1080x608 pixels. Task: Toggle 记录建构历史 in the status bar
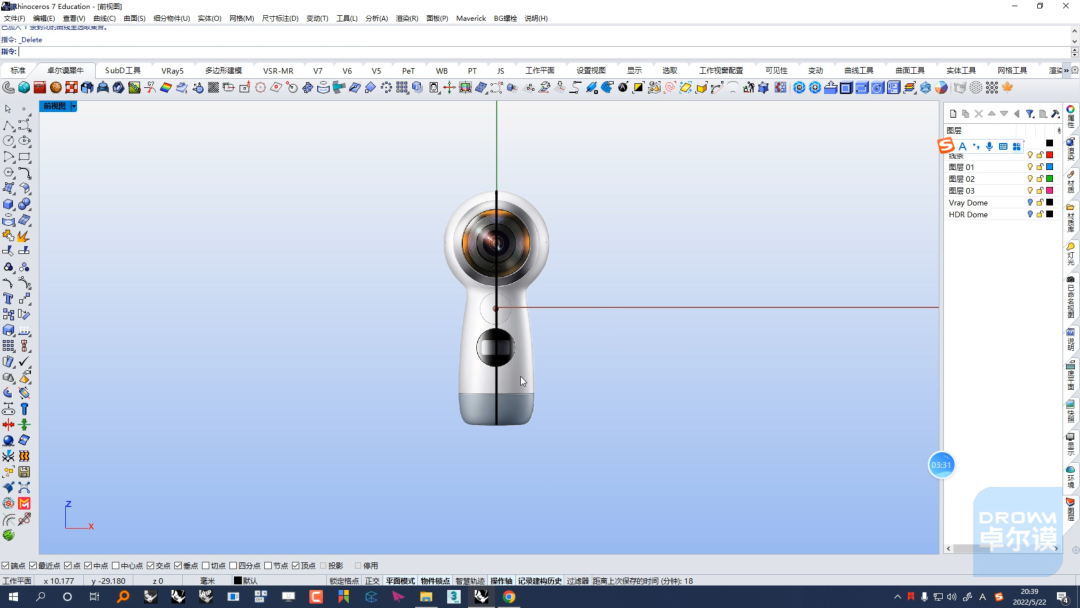click(539, 581)
